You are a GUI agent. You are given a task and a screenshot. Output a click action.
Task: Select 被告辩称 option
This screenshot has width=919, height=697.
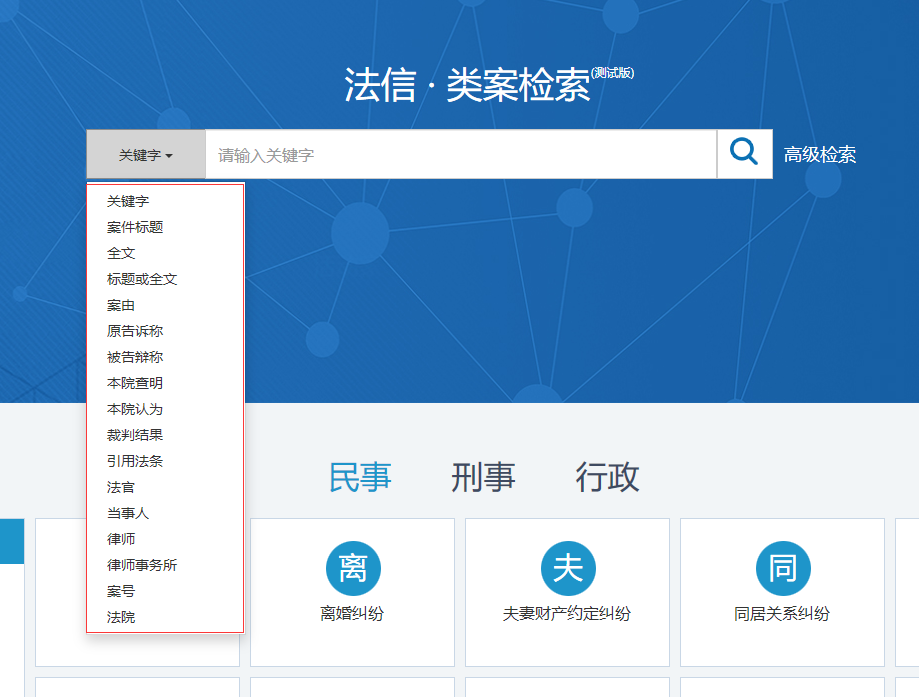pos(135,357)
